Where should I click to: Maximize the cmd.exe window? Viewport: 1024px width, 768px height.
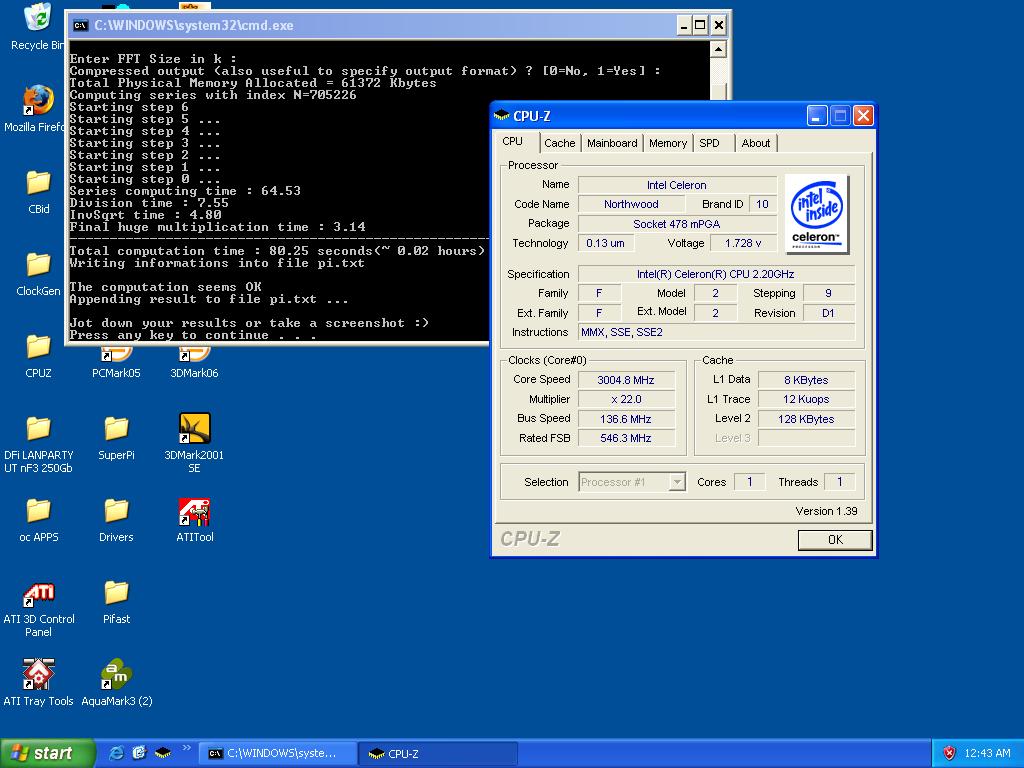[x=700, y=25]
